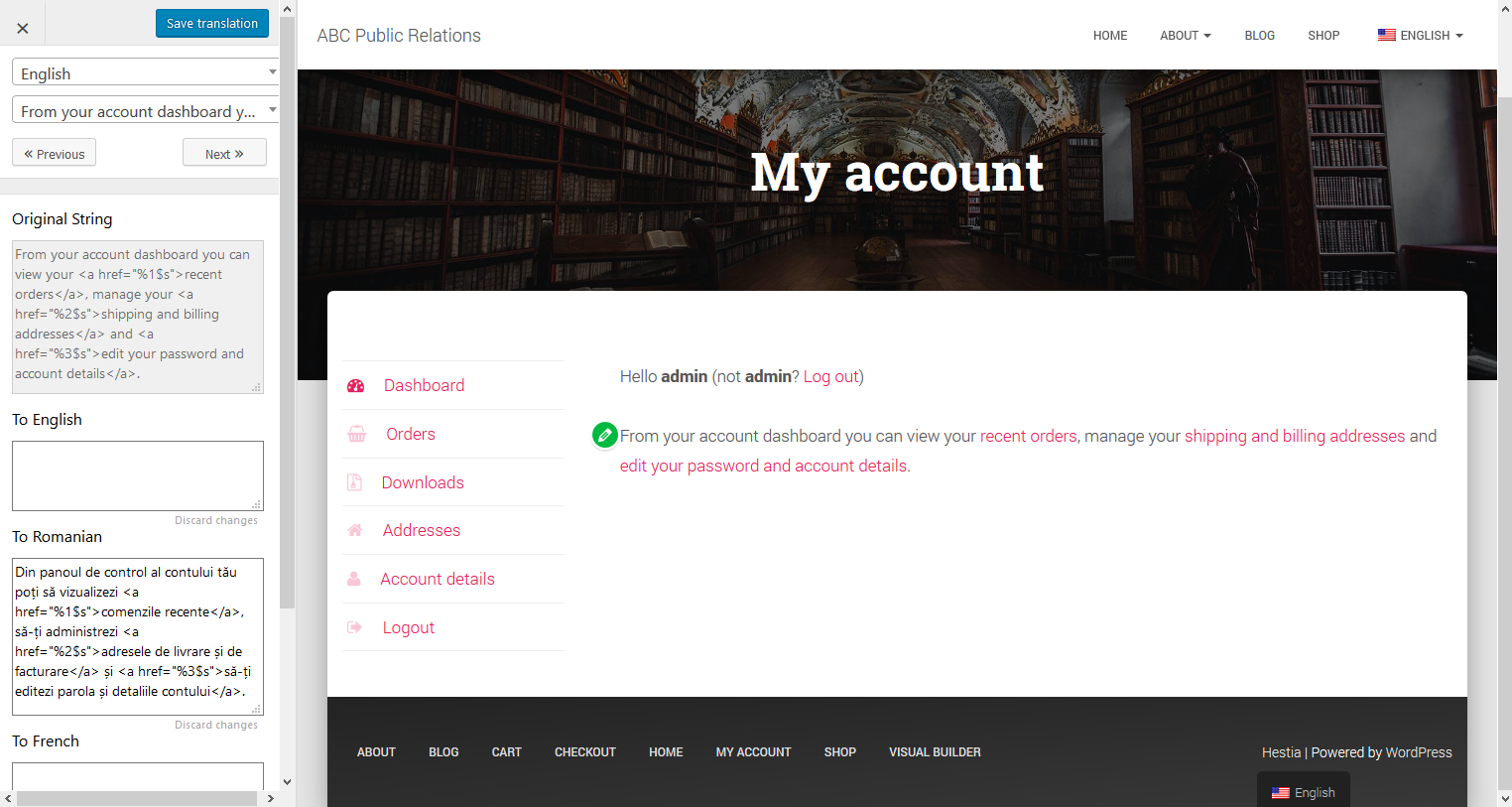The image size is (1512, 807).
Task: Expand the ABOUT menu in the header
Action: (x=1186, y=36)
